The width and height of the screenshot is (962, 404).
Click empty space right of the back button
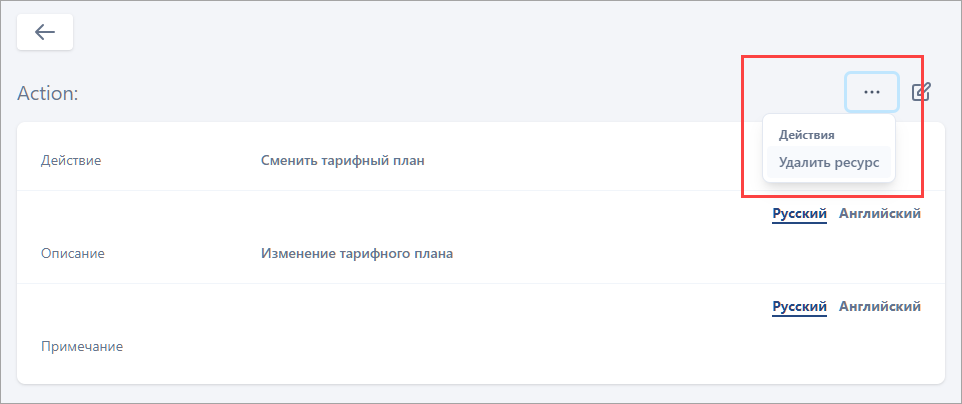click(400, 32)
